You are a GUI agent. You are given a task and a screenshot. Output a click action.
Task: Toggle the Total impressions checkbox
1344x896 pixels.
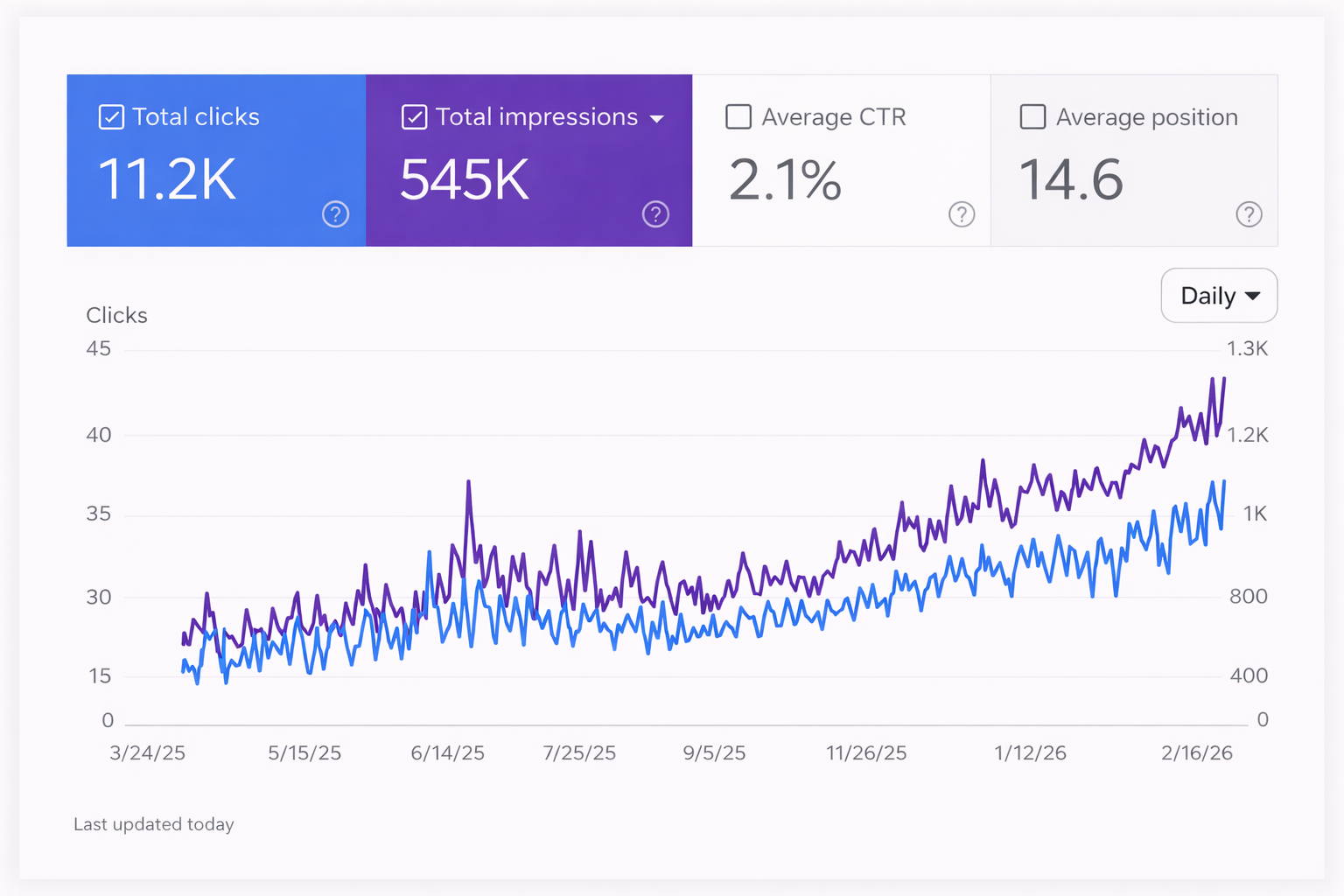(x=414, y=117)
